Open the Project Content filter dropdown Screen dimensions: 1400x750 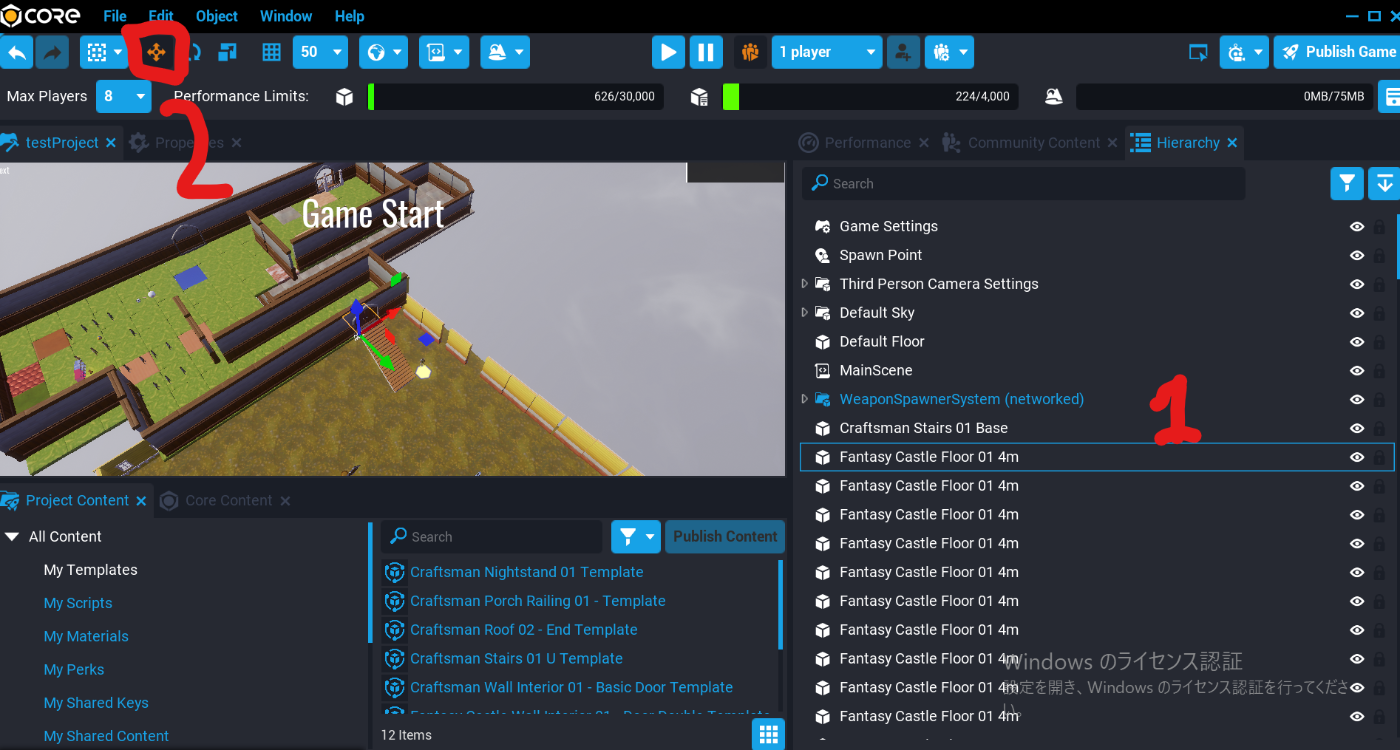[x=636, y=536]
